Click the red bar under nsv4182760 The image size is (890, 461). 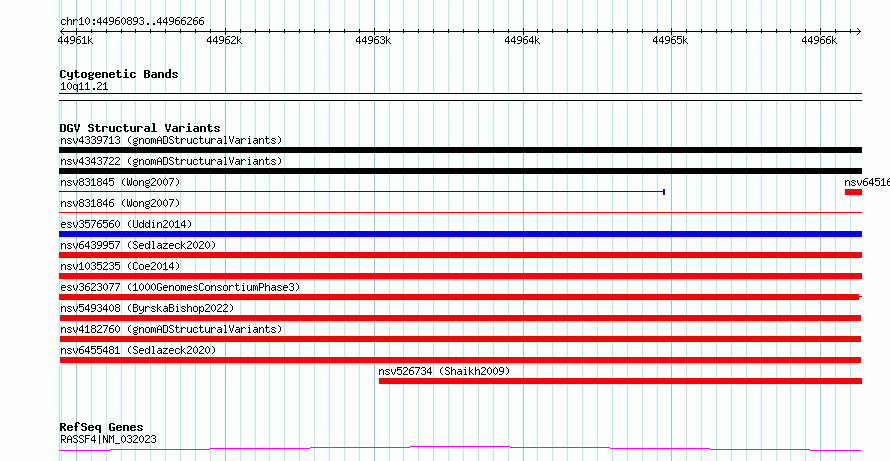tap(460, 339)
